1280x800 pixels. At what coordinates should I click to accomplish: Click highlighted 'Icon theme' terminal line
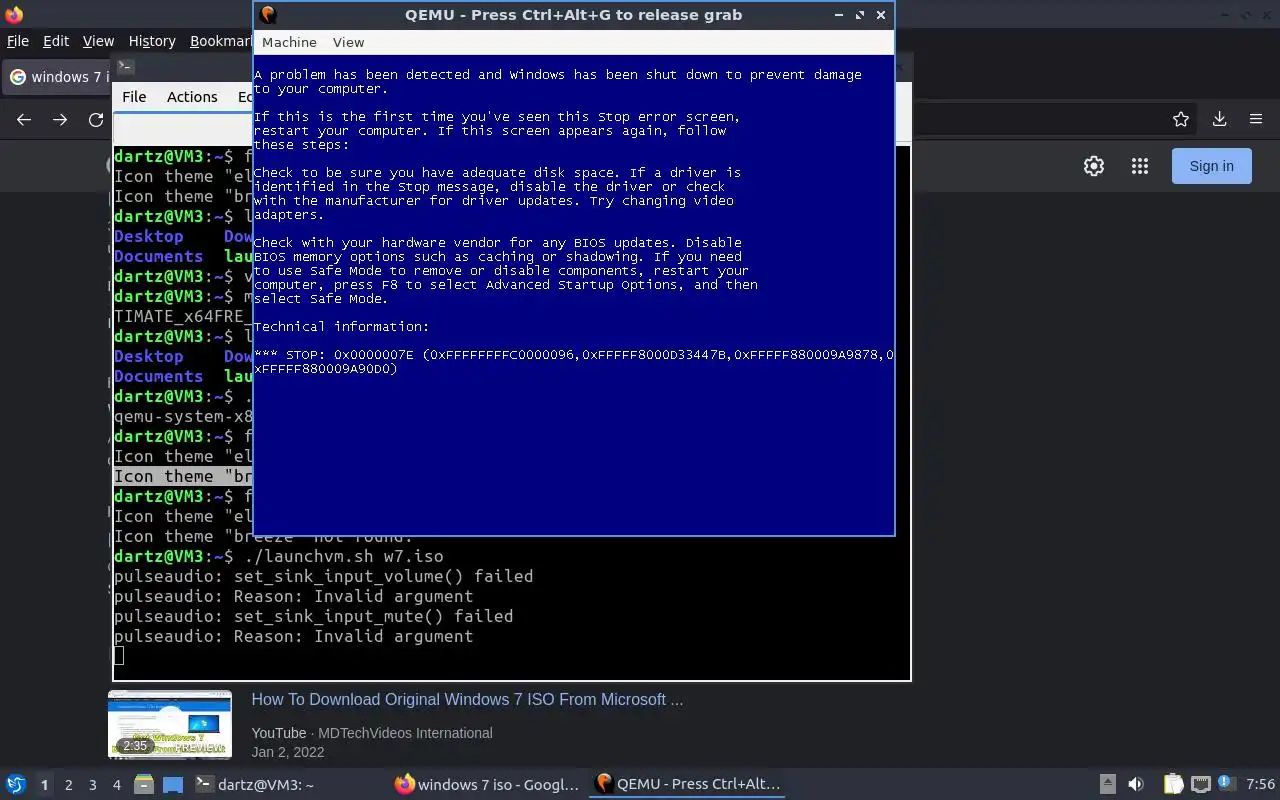point(183,476)
